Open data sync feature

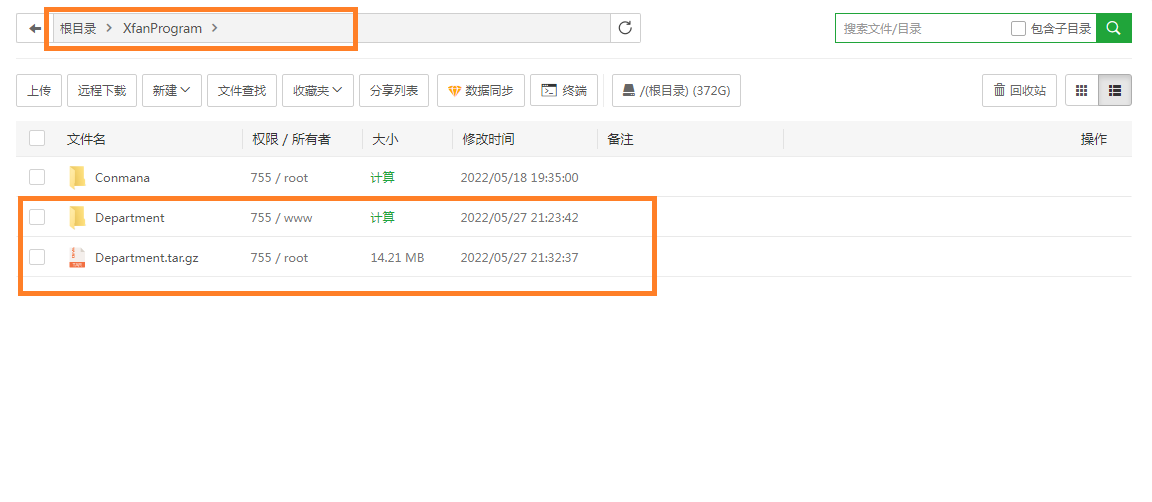coord(480,90)
